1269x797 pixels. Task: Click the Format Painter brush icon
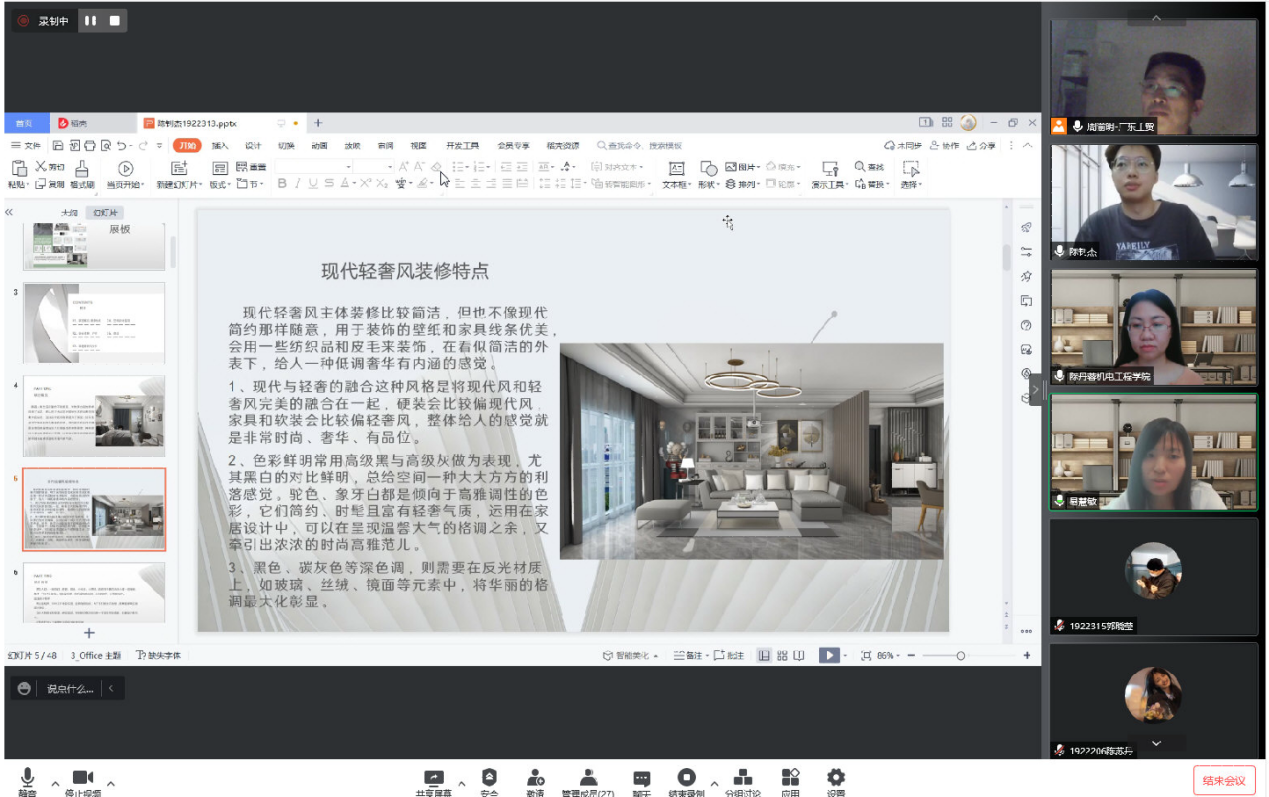(x=82, y=168)
